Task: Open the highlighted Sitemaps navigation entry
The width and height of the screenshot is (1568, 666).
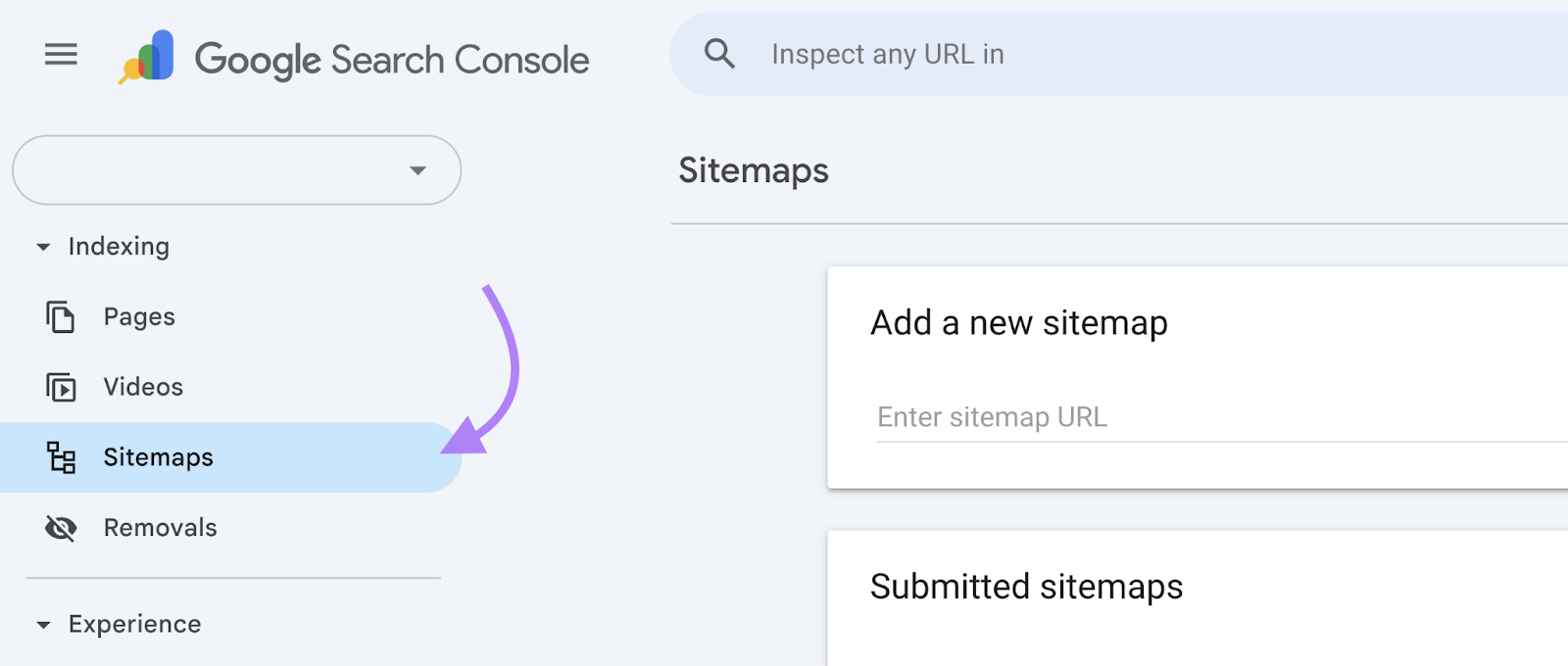Action: [159, 457]
